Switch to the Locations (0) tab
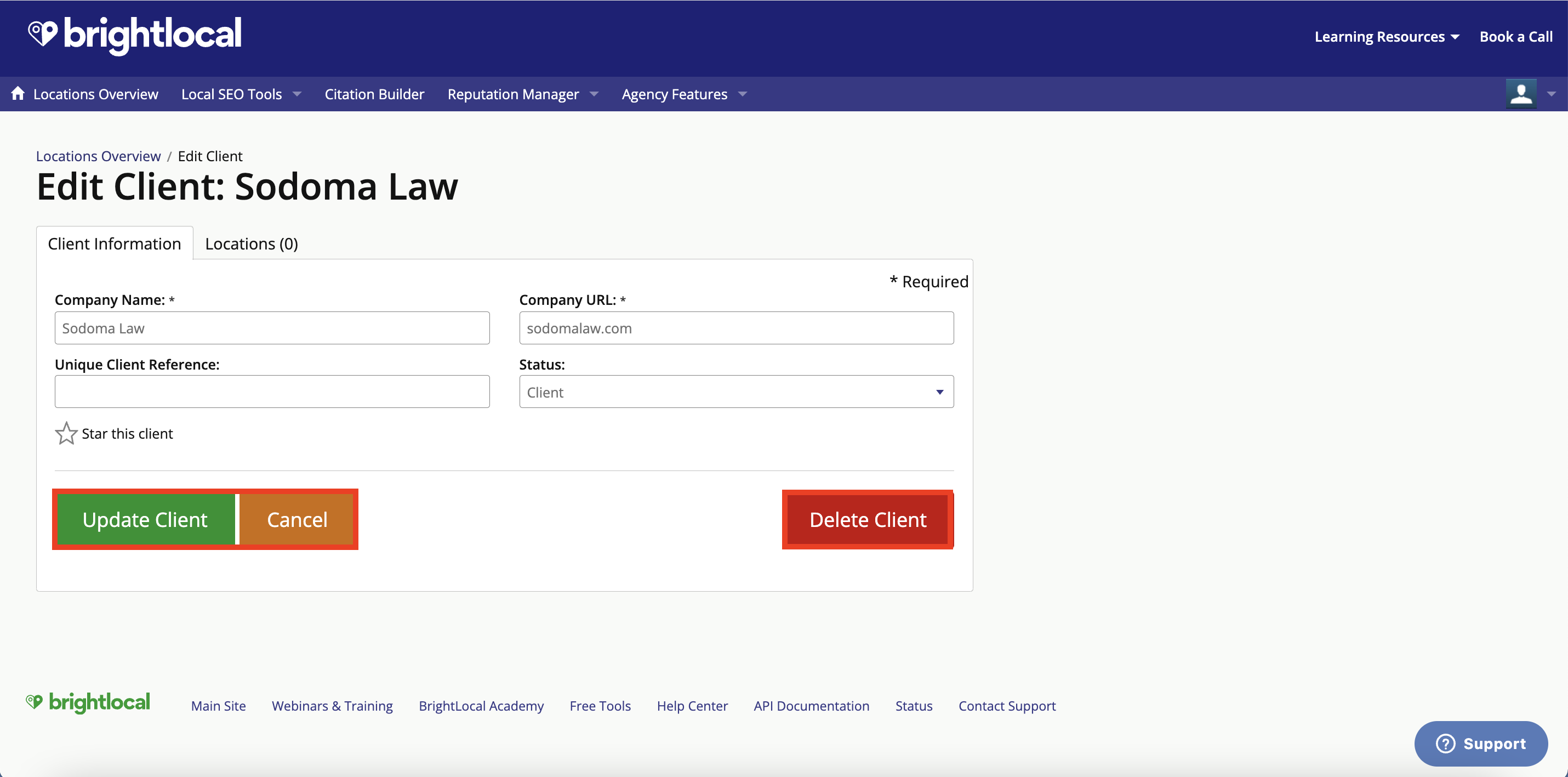The image size is (1568, 777). click(x=252, y=243)
